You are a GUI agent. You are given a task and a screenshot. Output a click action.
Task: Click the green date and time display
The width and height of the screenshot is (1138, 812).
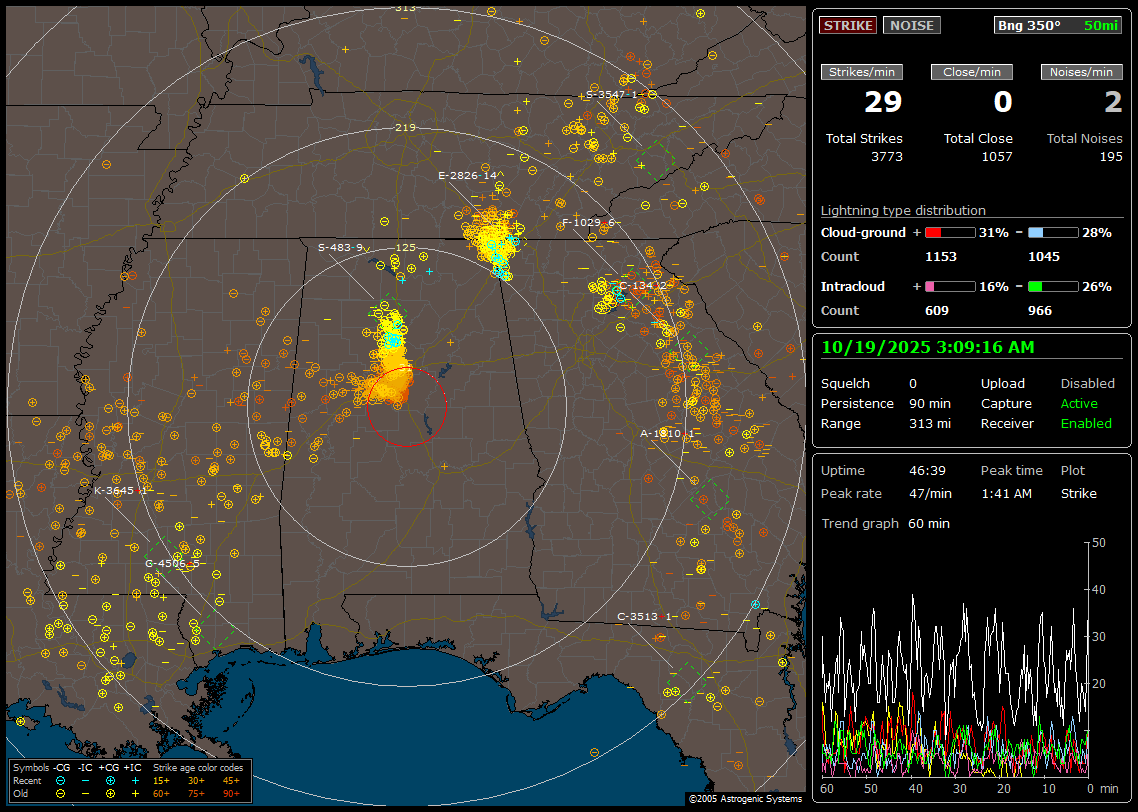[x=928, y=347]
